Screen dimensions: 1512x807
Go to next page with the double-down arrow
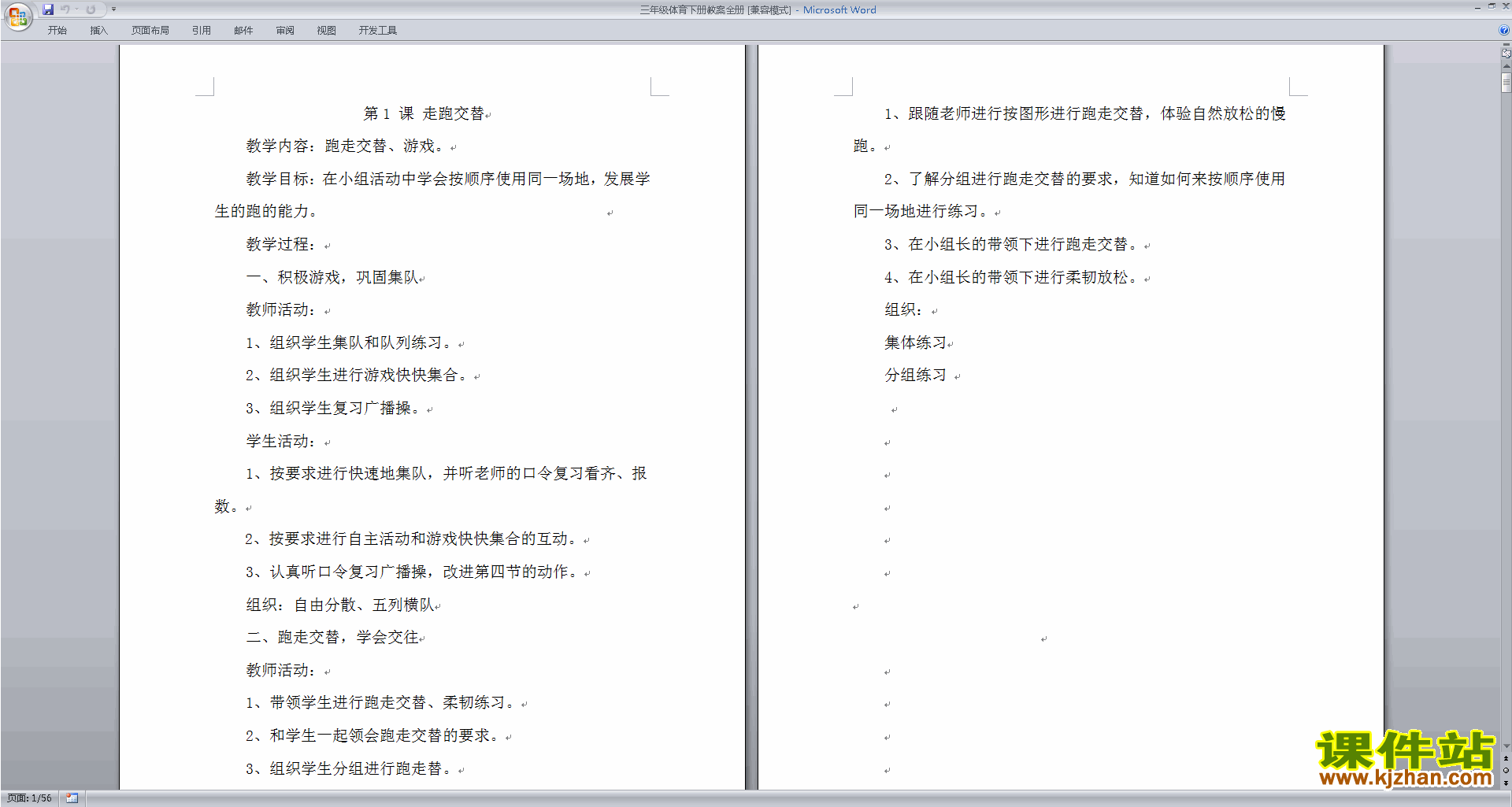[x=1506, y=783]
